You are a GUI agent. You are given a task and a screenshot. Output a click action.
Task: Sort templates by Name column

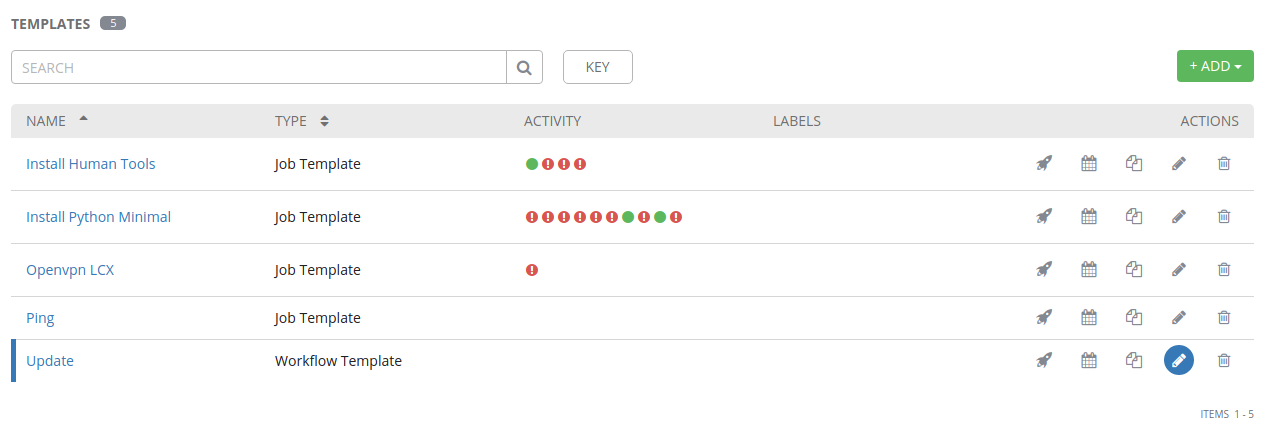[56, 121]
